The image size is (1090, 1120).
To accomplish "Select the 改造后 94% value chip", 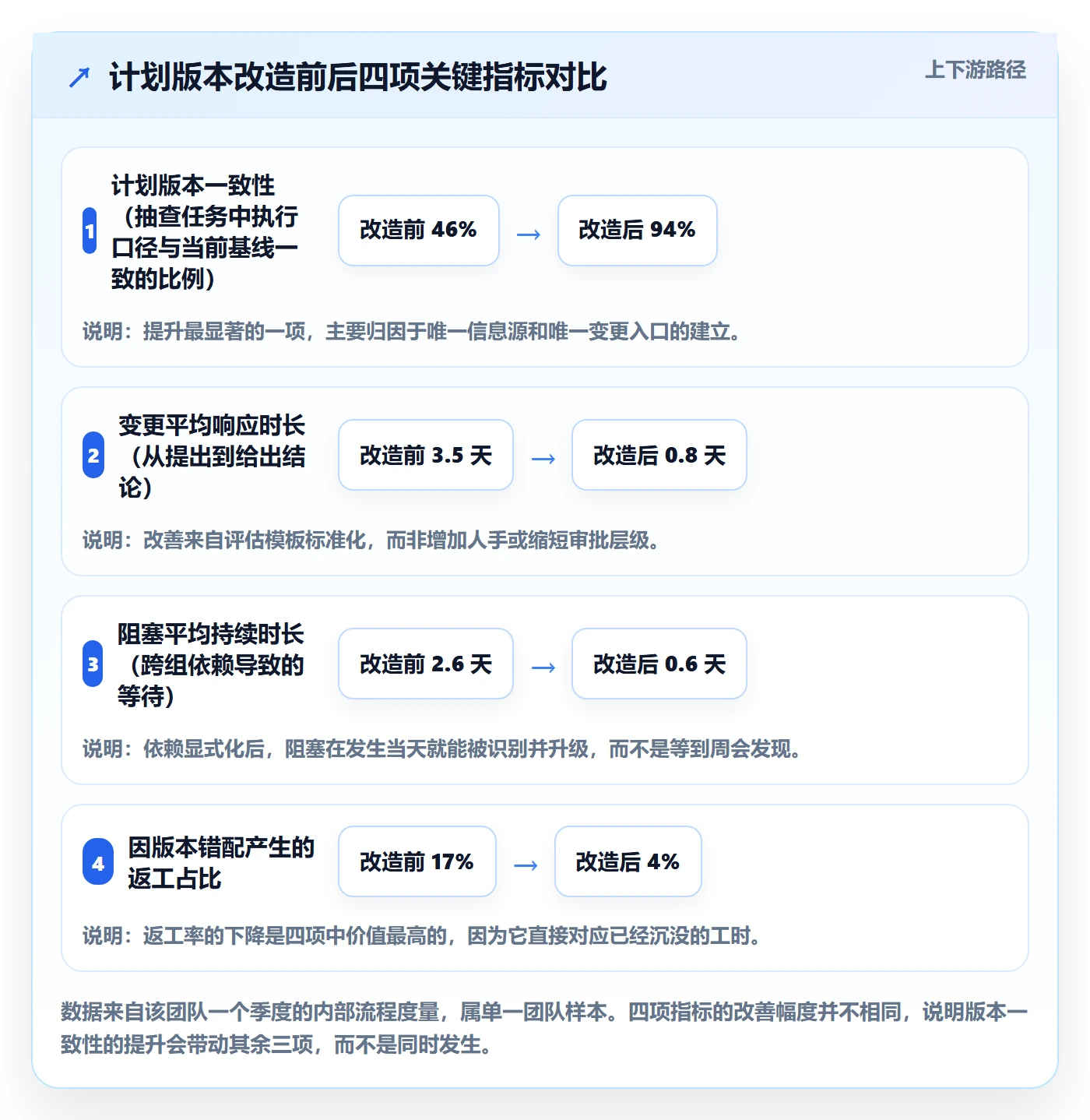I will tap(638, 231).
